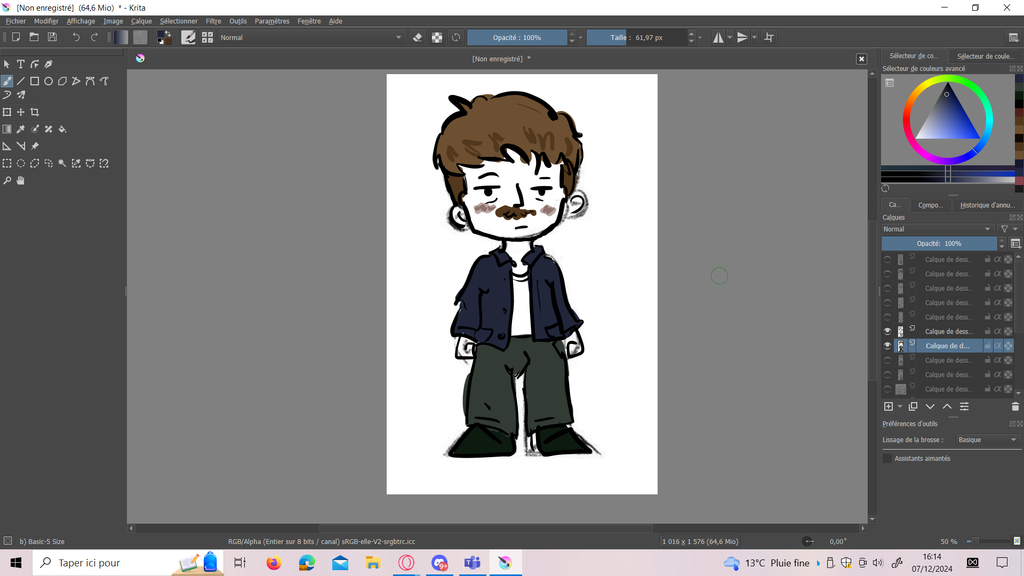This screenshot has height=576, width=1024.
Task: Toggle Preserve Alpha checkerboard button
Action: tap(437, 37)
